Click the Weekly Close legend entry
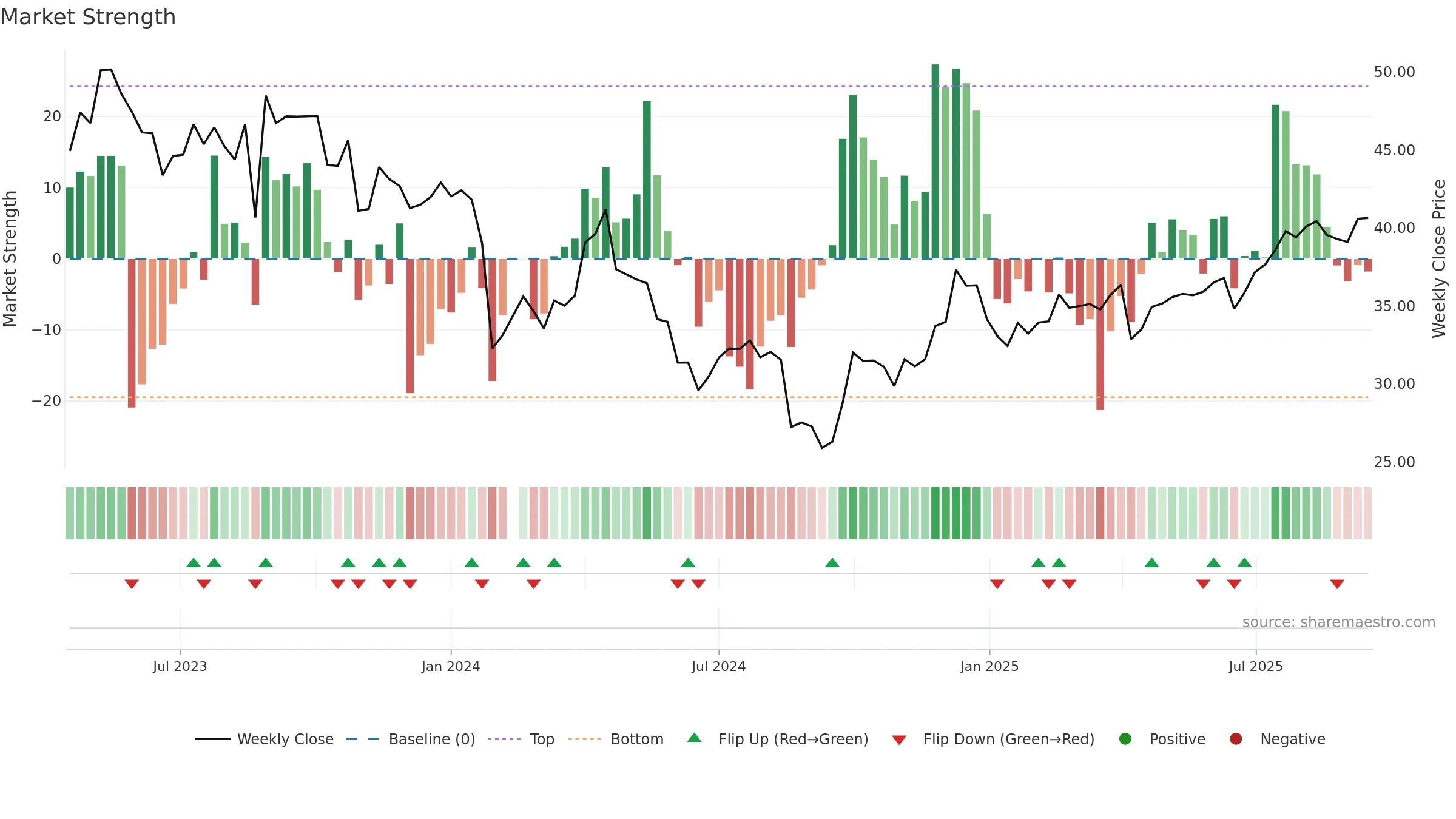The width and height of the screenshot is (1456, 819). (x=264, y=739)
